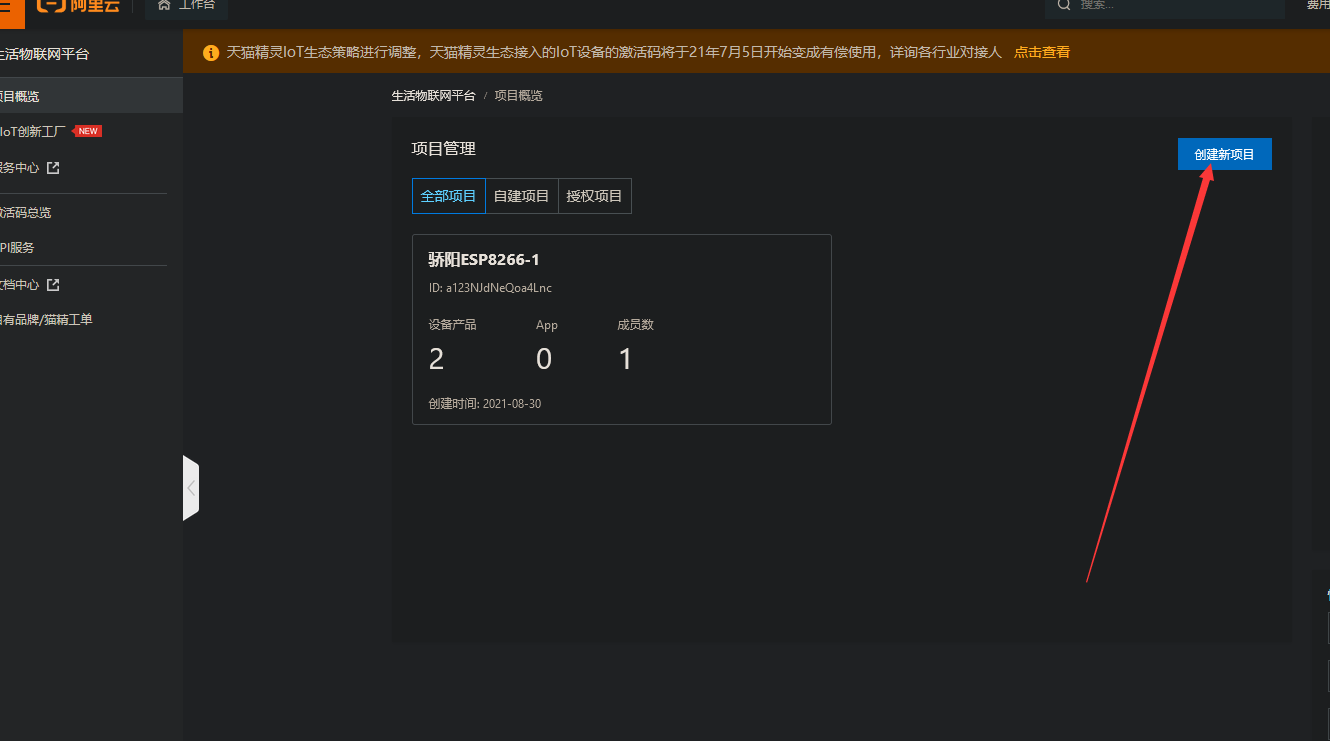Collapse the sidebar with the arrow handle
Viewport: 1330px width, 741px height.
pos(191,488)
